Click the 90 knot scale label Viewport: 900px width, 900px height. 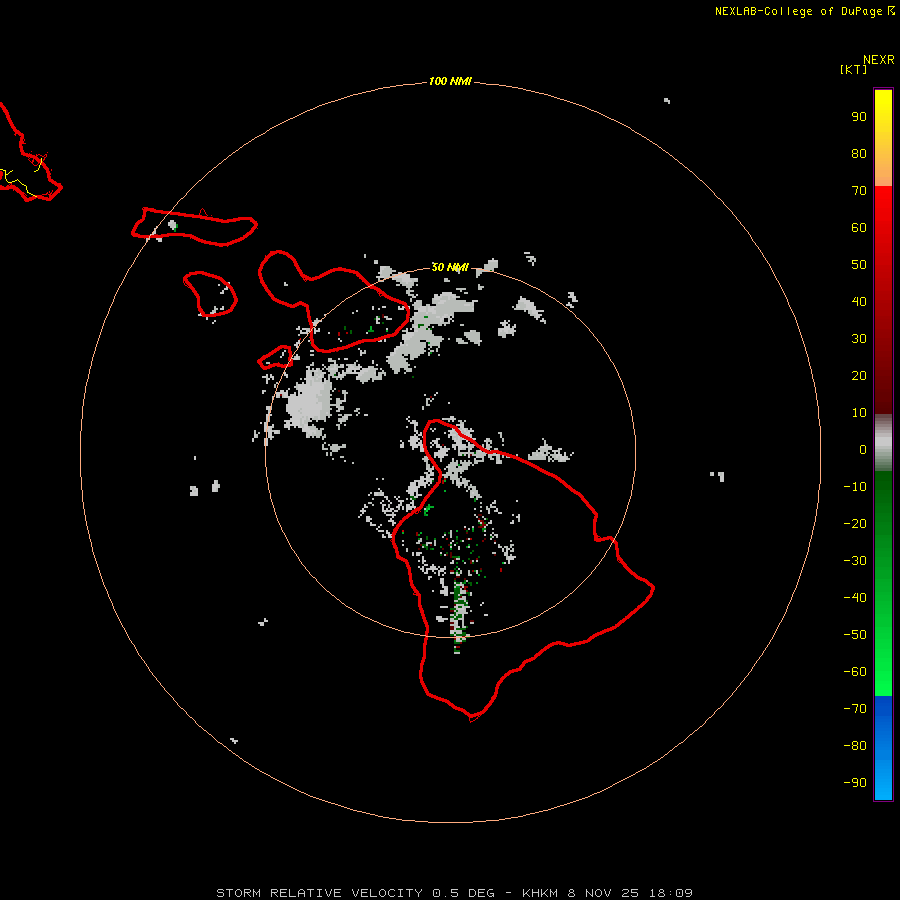pos(859,117)
